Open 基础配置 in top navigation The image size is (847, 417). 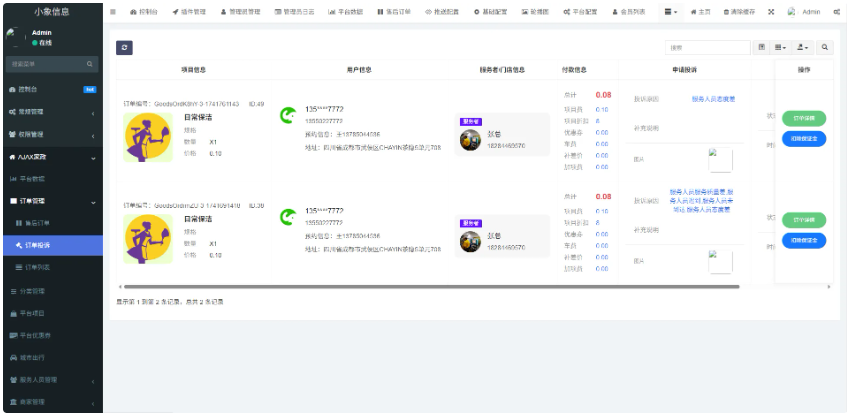(490, 12)
